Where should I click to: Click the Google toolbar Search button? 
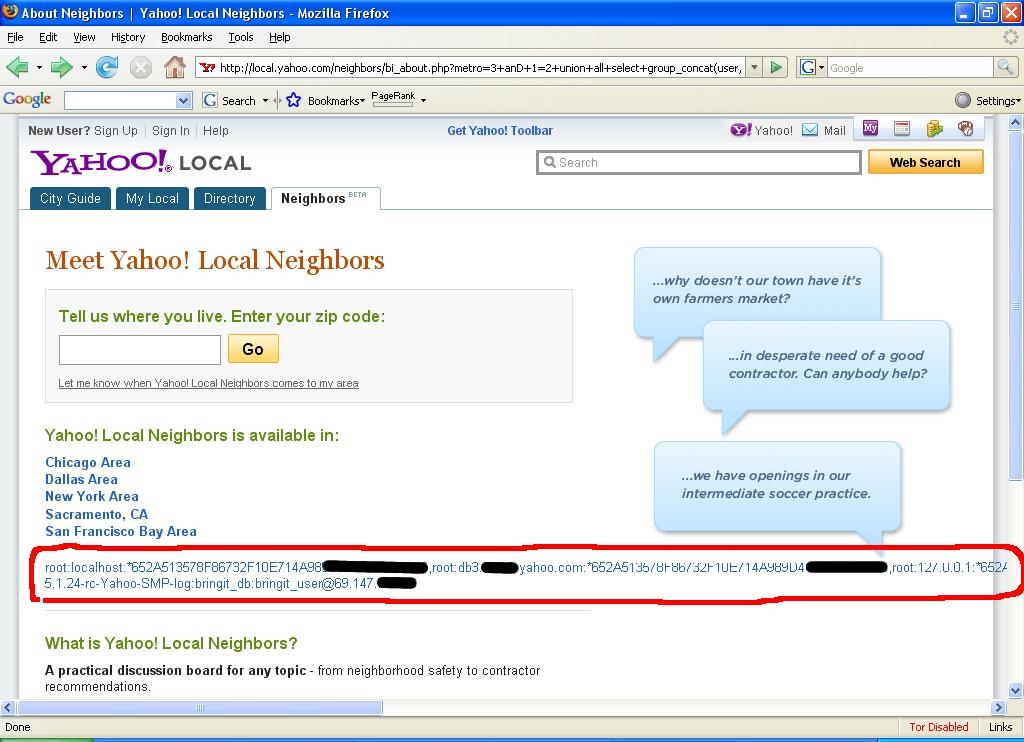click(230, 101)
